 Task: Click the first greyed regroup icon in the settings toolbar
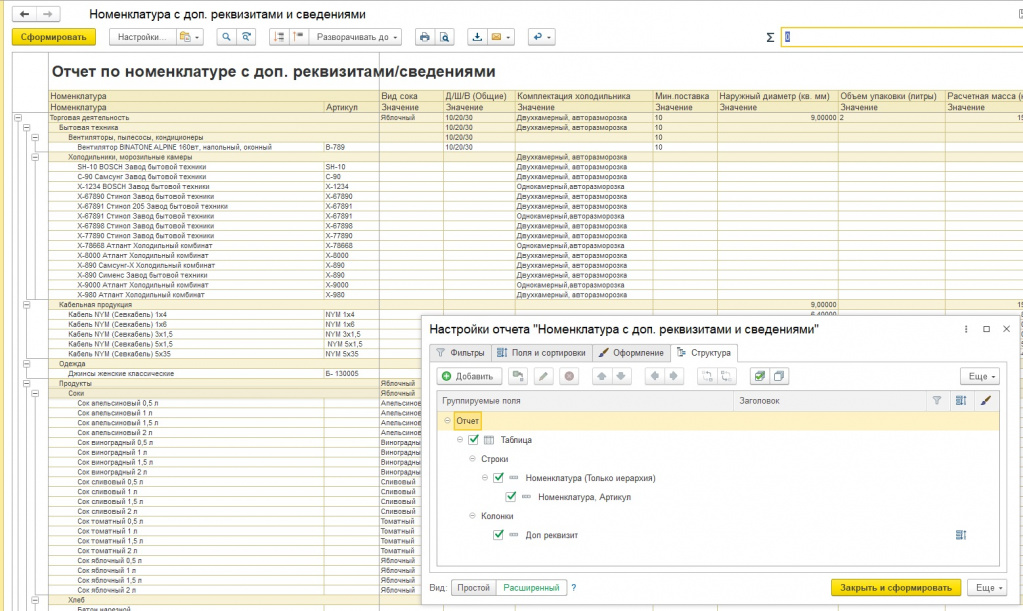click(x=707, y=376)
